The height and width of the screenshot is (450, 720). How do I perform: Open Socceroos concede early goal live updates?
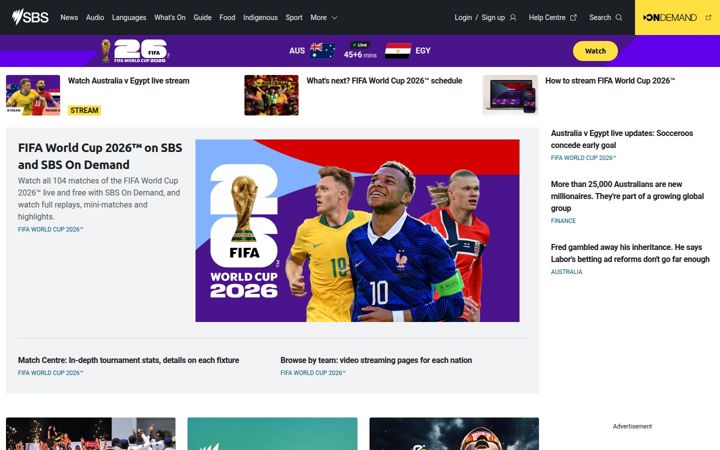click(622, 139)
